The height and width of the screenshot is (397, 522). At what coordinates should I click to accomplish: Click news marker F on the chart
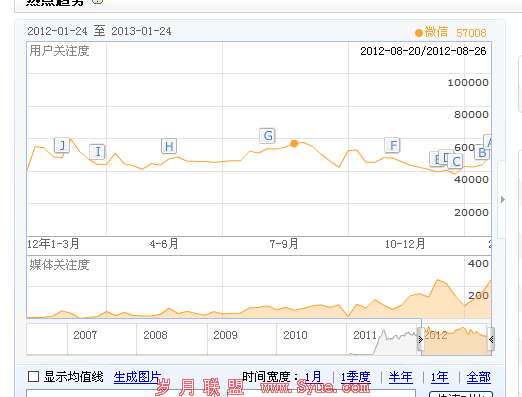click(x=393, y=145)
